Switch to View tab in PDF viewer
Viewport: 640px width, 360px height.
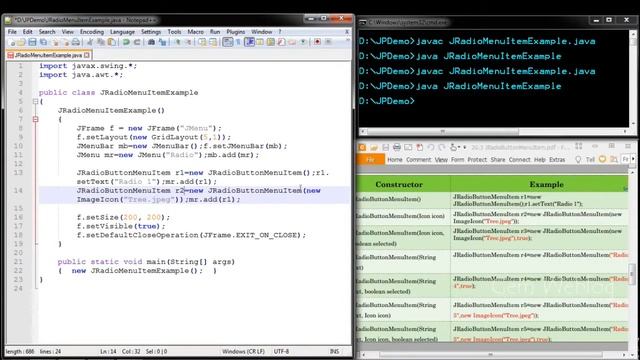[x=441, y=160]
